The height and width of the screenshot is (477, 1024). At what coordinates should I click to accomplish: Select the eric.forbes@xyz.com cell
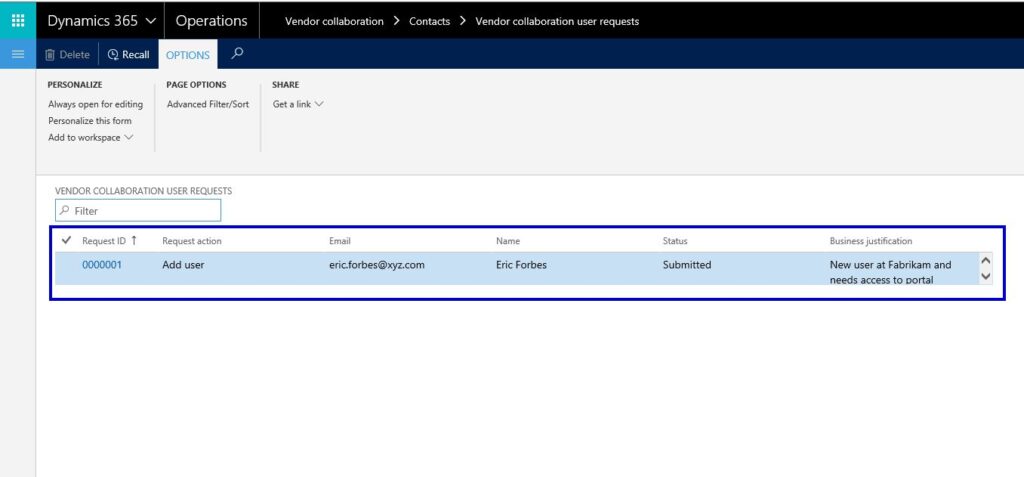click(377, 265)
